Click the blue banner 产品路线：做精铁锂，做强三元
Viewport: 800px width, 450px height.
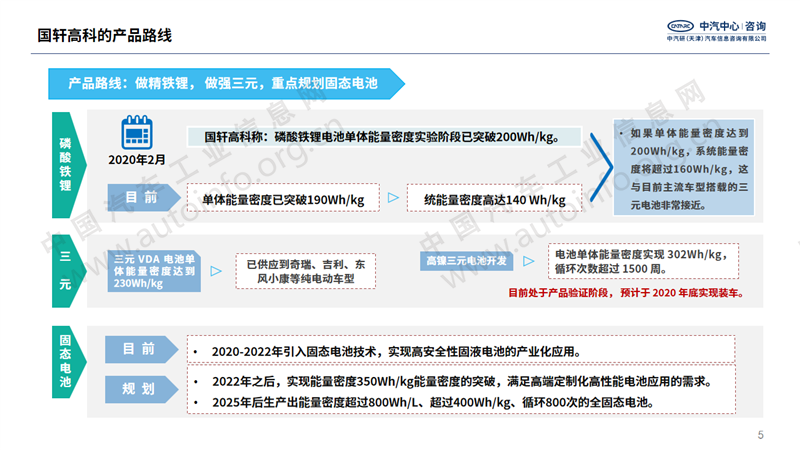coord(227,84)
